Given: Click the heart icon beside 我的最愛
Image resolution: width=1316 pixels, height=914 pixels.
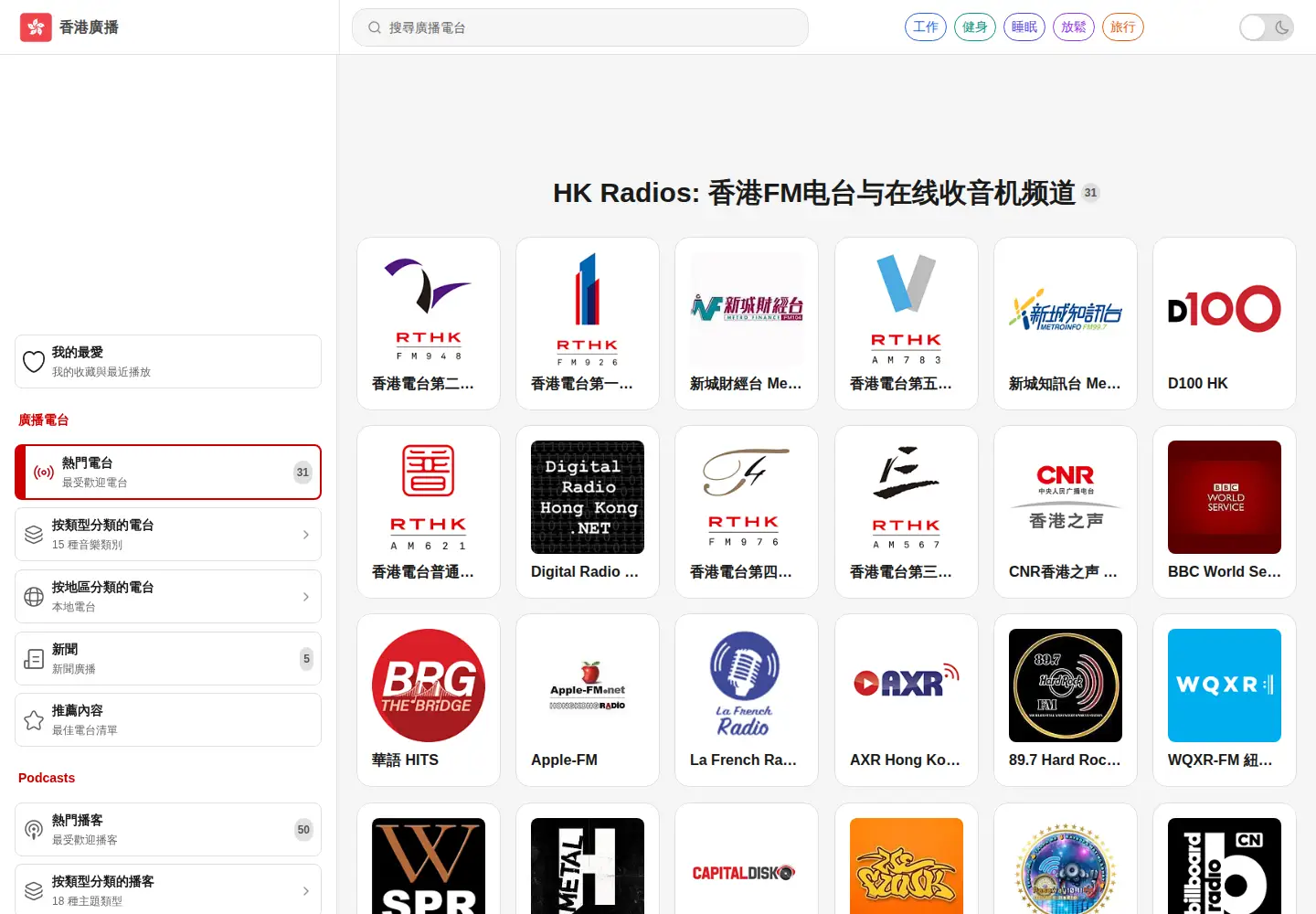Looking at the screenshot, I should pos(34,362).
